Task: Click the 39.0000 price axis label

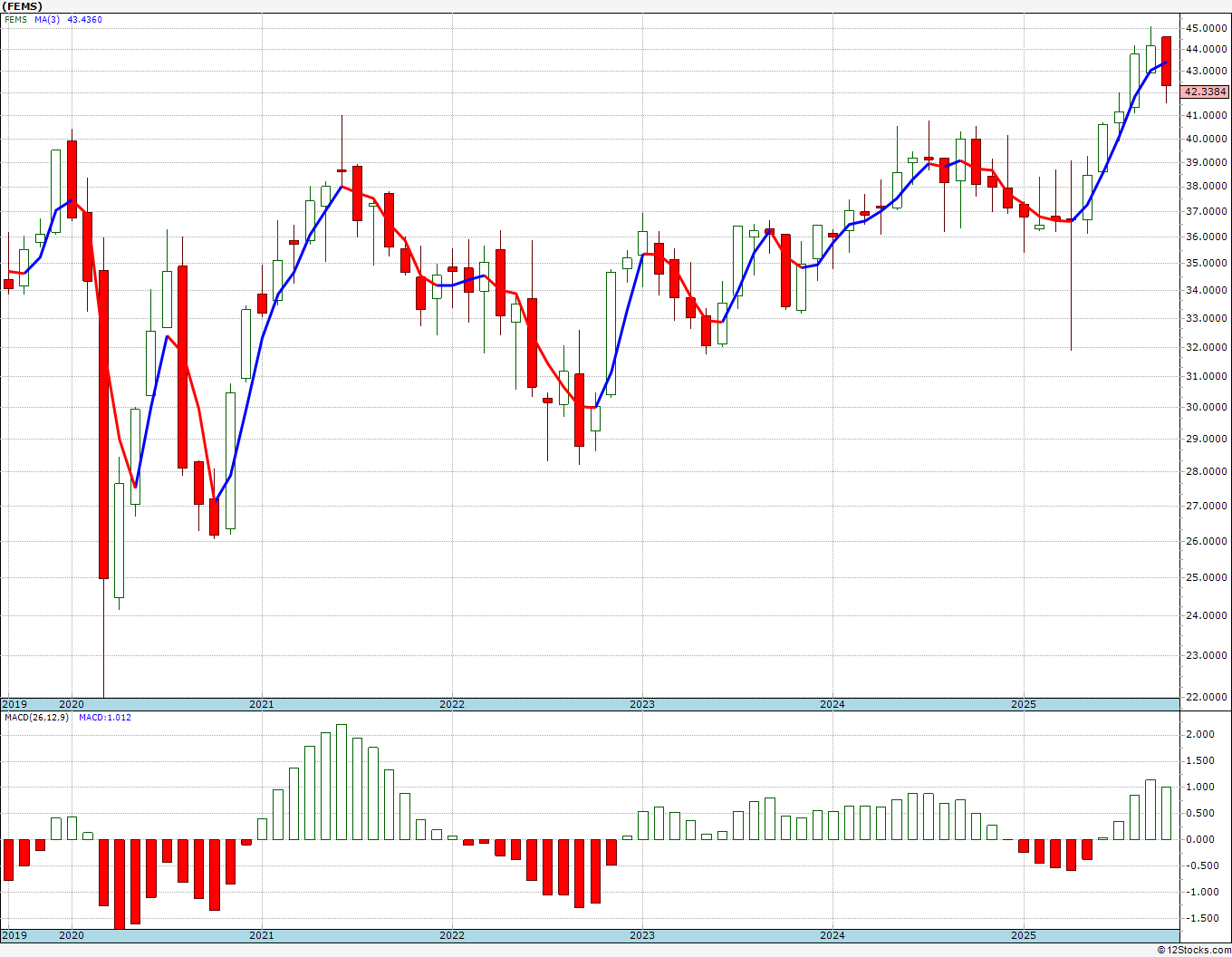Action: 1206,162
